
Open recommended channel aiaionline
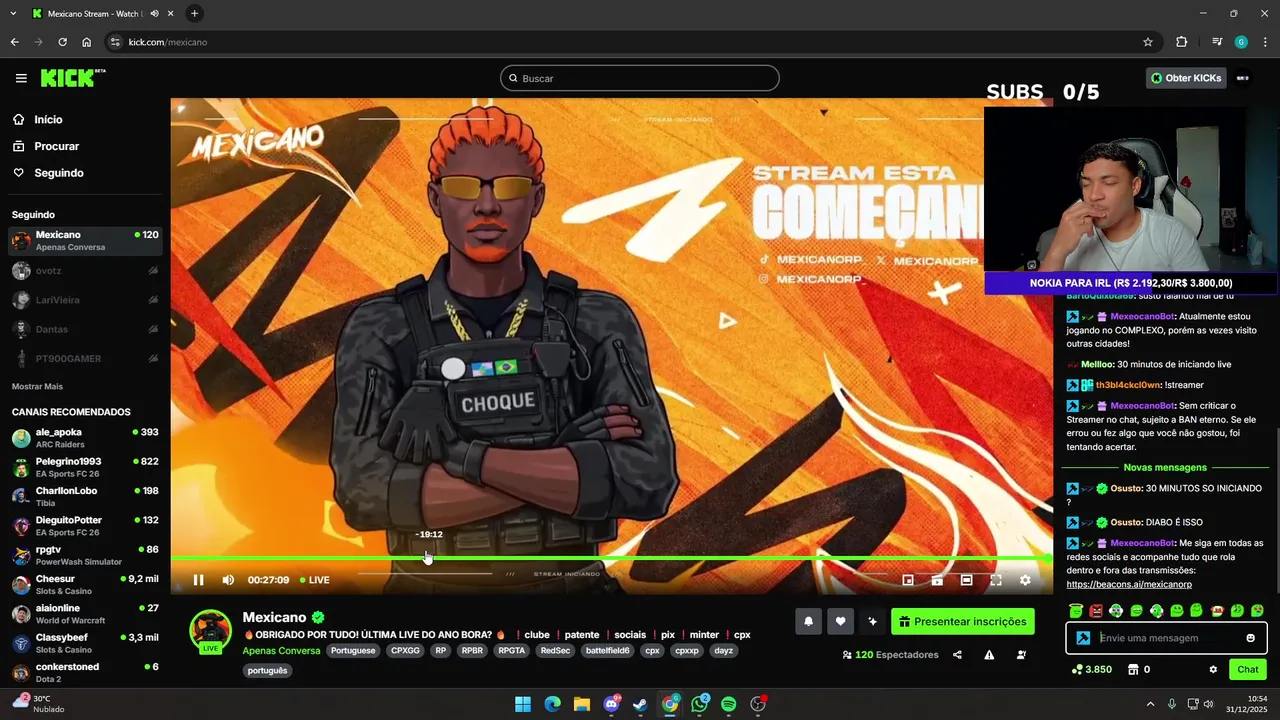[x=85, y=613]
